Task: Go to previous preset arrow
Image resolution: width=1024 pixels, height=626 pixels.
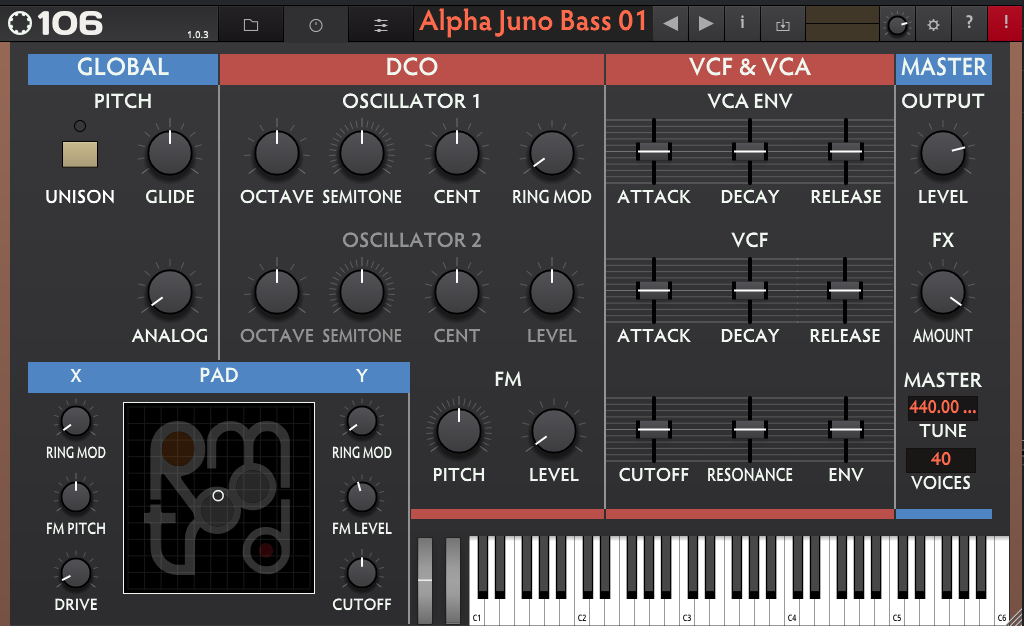Action: coord(670,24)
